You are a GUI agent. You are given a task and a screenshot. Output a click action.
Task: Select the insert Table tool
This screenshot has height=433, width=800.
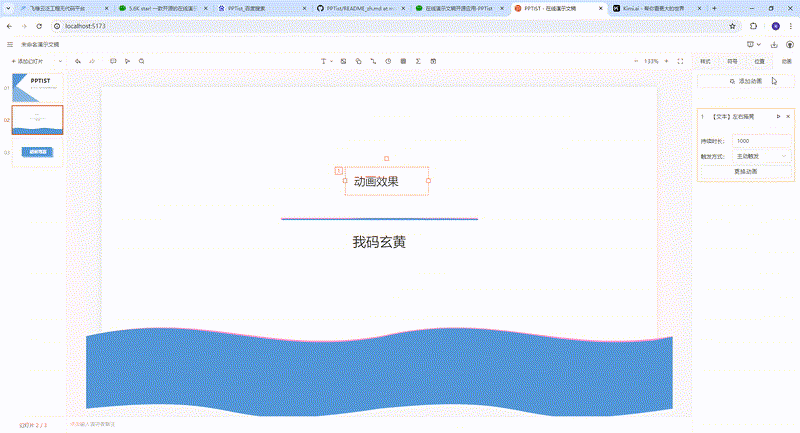(403, 61)
